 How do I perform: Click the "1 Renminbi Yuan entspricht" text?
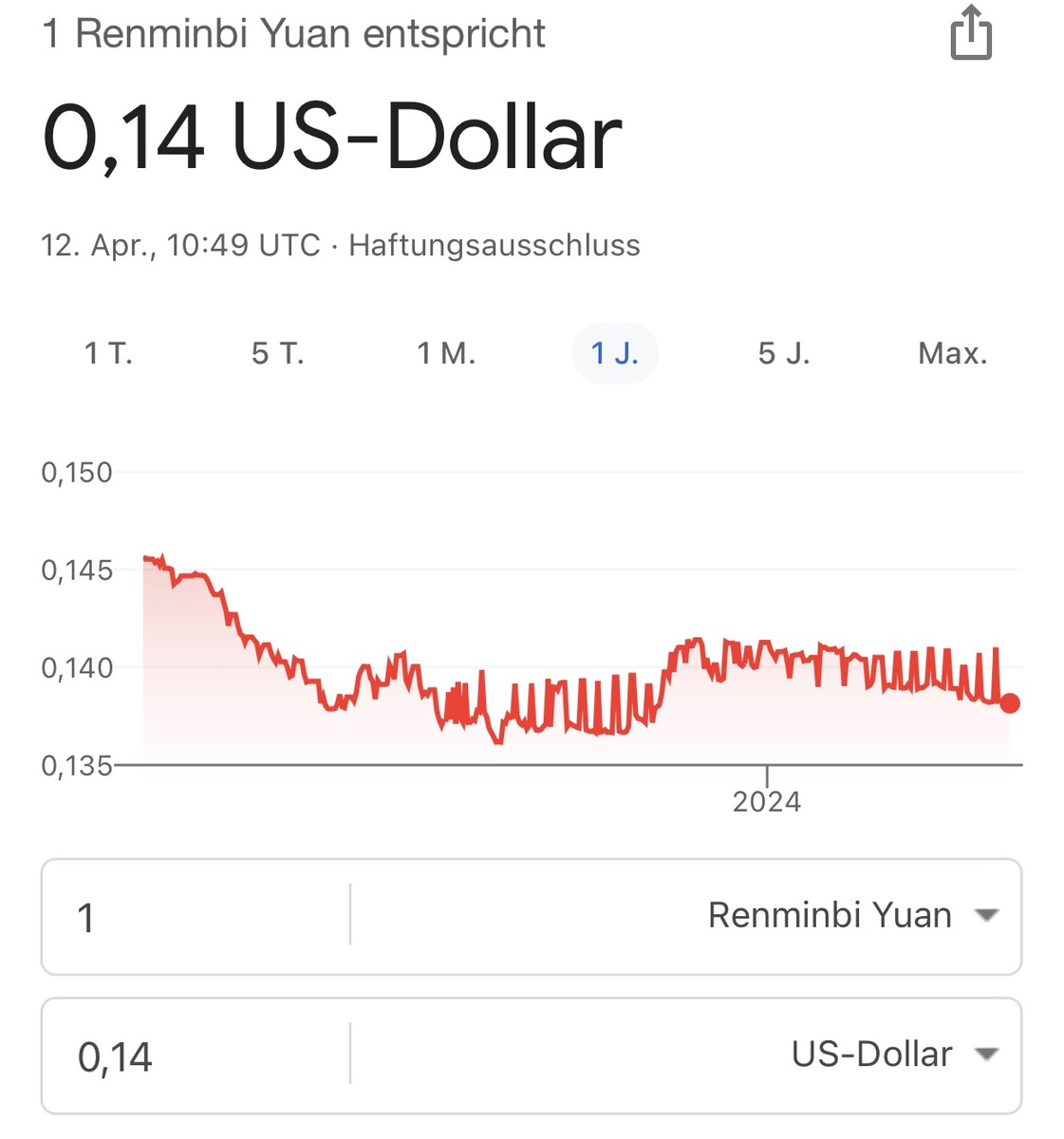click(294, 34)
